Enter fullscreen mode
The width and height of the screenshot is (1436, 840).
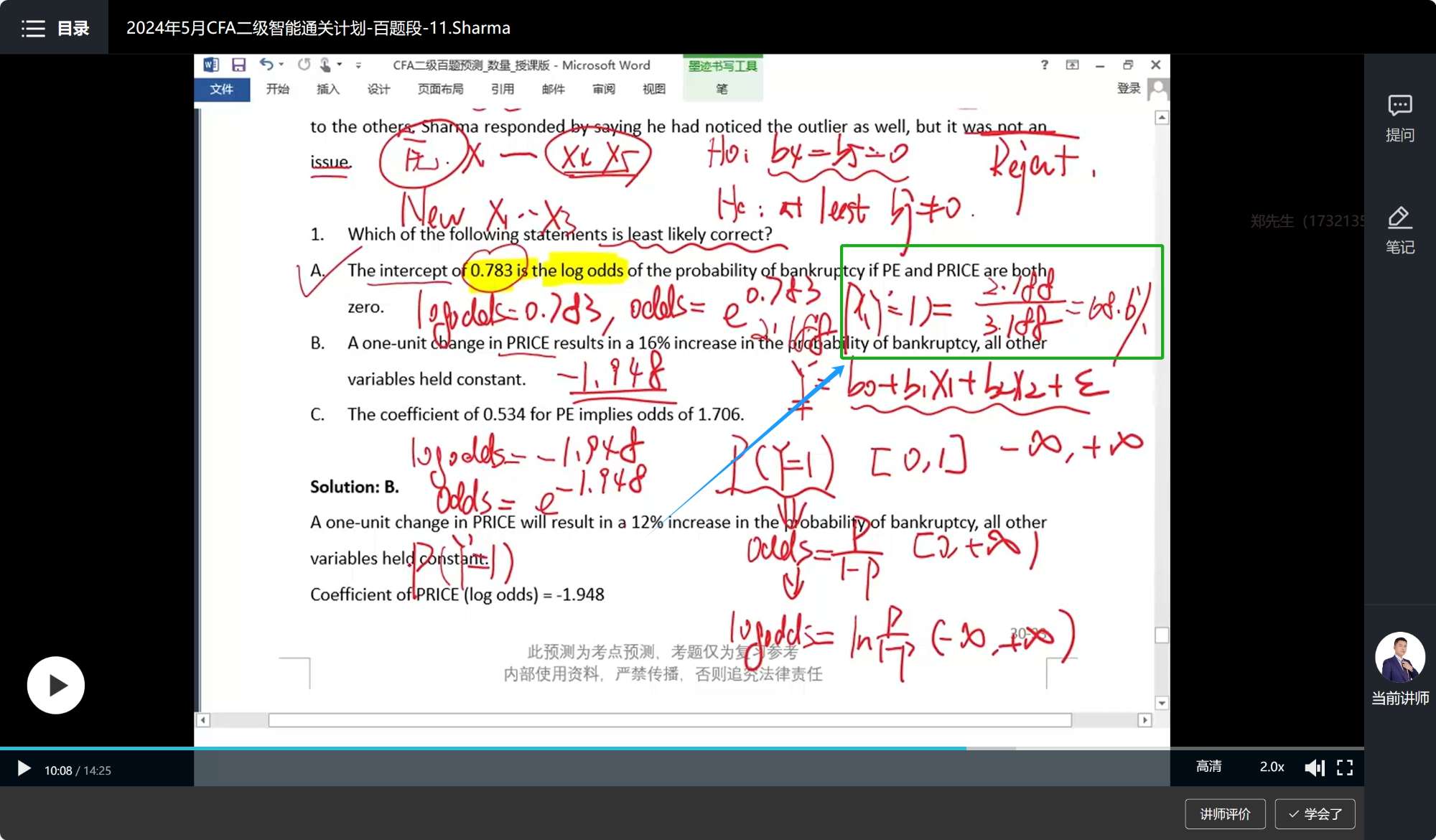click(1345, 767)
